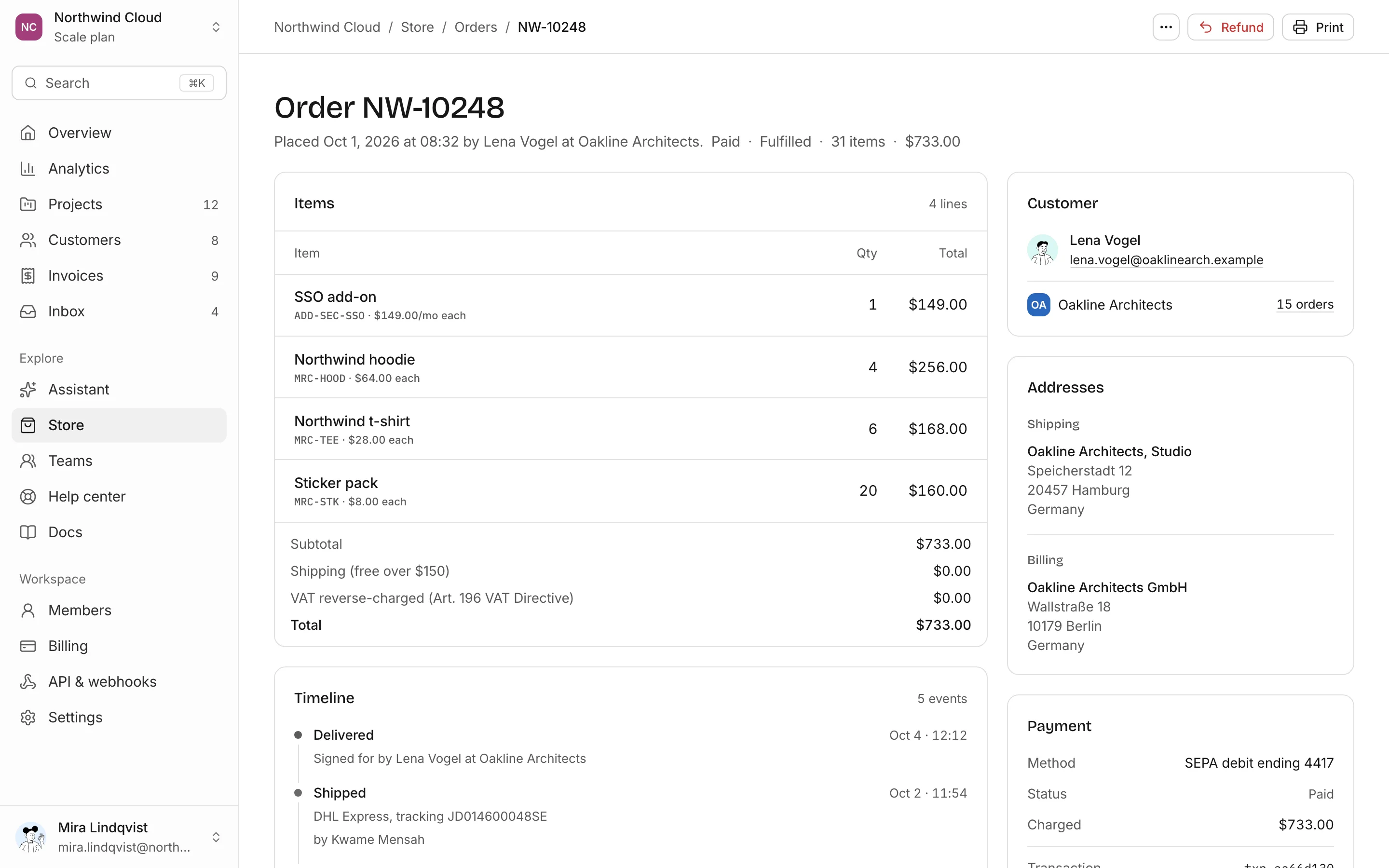Click the Qty column header
Image resolution: width=1389 pixels, height=868 pixels.
tap(866, 253)
